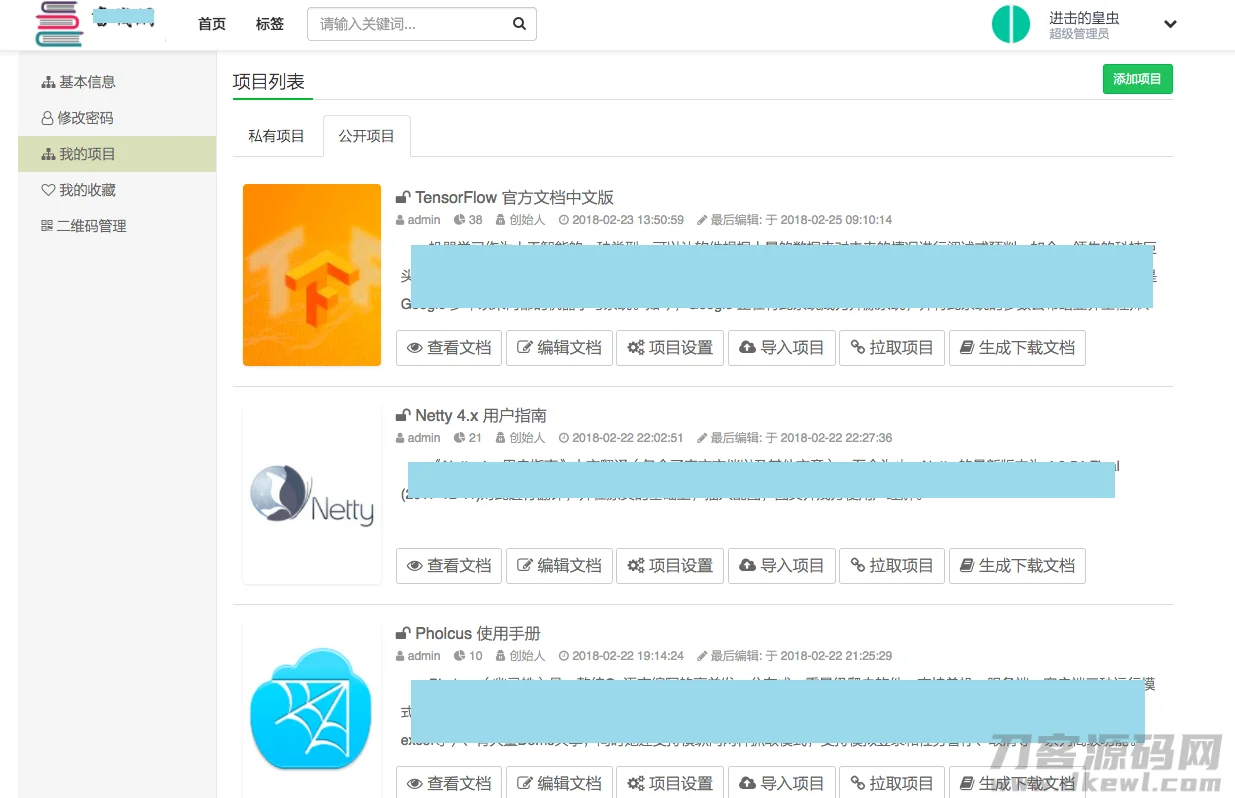Viewport: 1235px width, 798px height.
Task: Expand the account dropdown chevron
Action: (x=1170, y=23)
